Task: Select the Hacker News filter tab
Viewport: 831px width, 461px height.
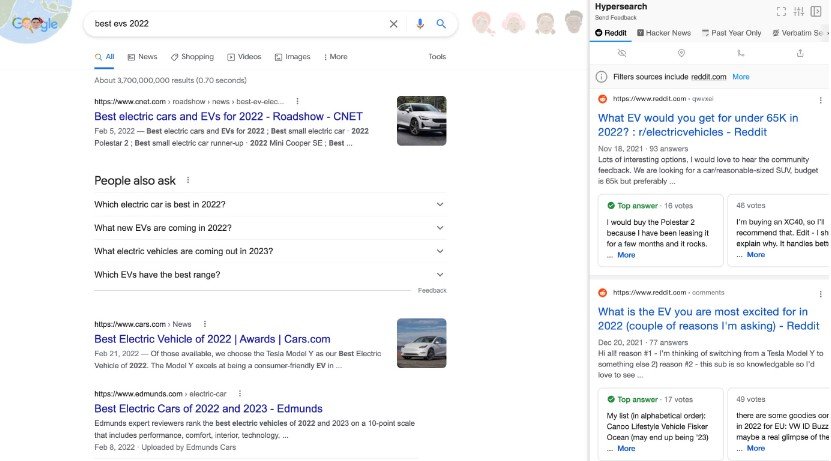Action: 664,33
